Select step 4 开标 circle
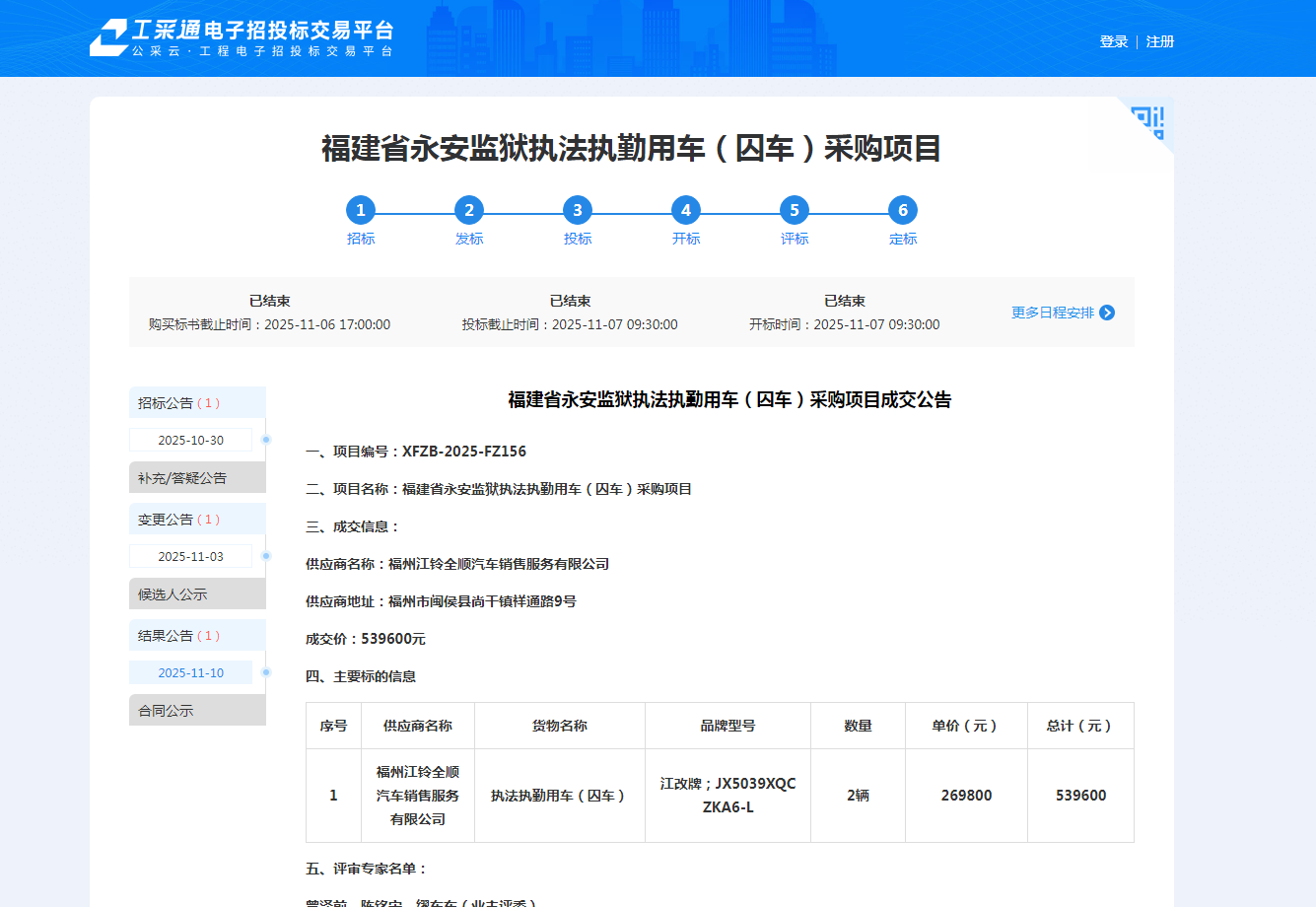The image size is (1316, 907). point(686,210)
